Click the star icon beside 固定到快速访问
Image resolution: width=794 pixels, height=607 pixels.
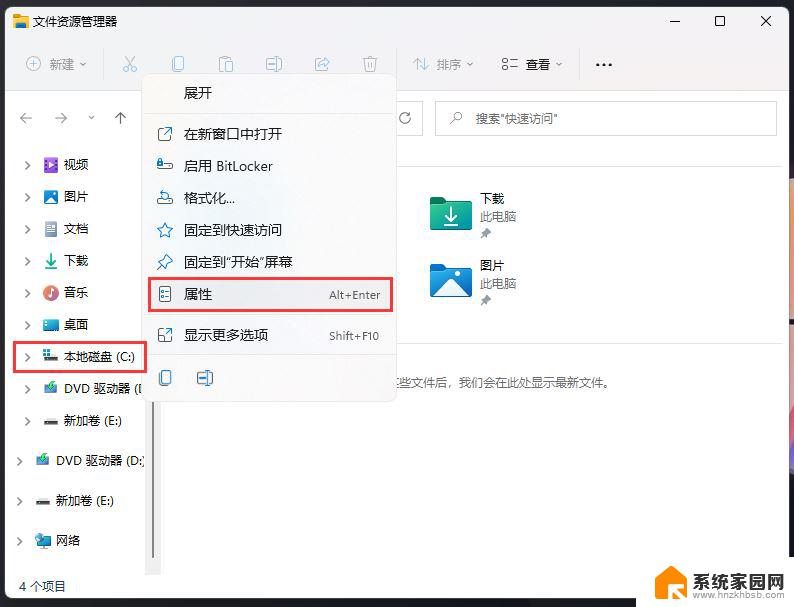click(x=165, y=230)
